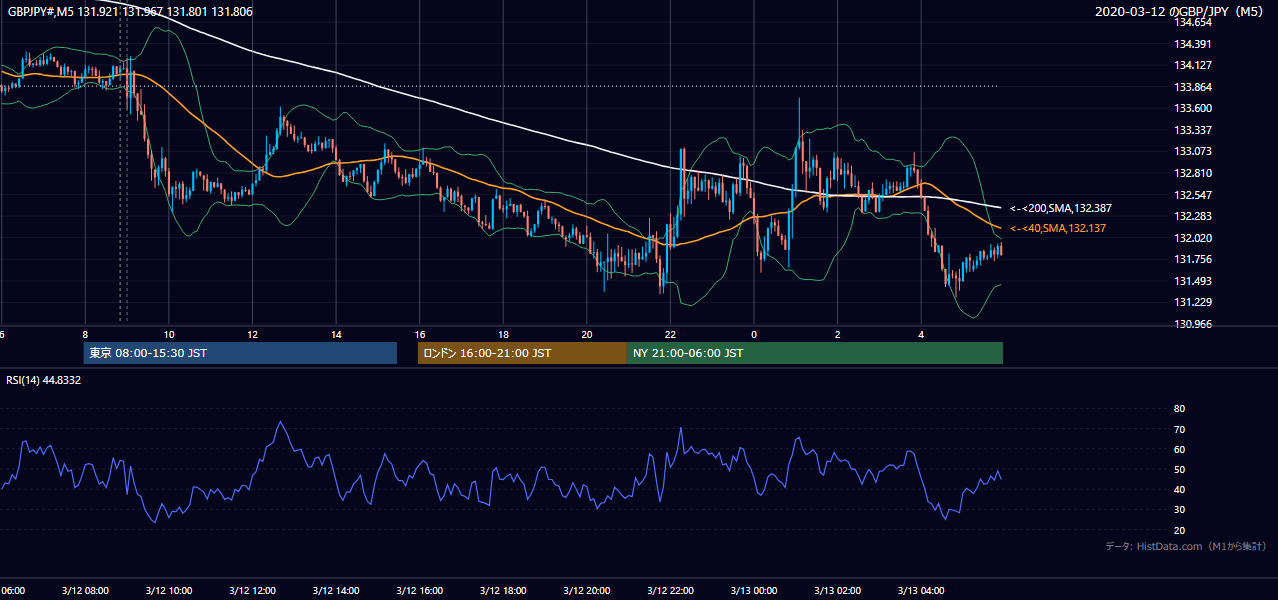The image size is (1278, 600).
Task: Click price axis label 134.127
Action: (x=1193, y=65)
